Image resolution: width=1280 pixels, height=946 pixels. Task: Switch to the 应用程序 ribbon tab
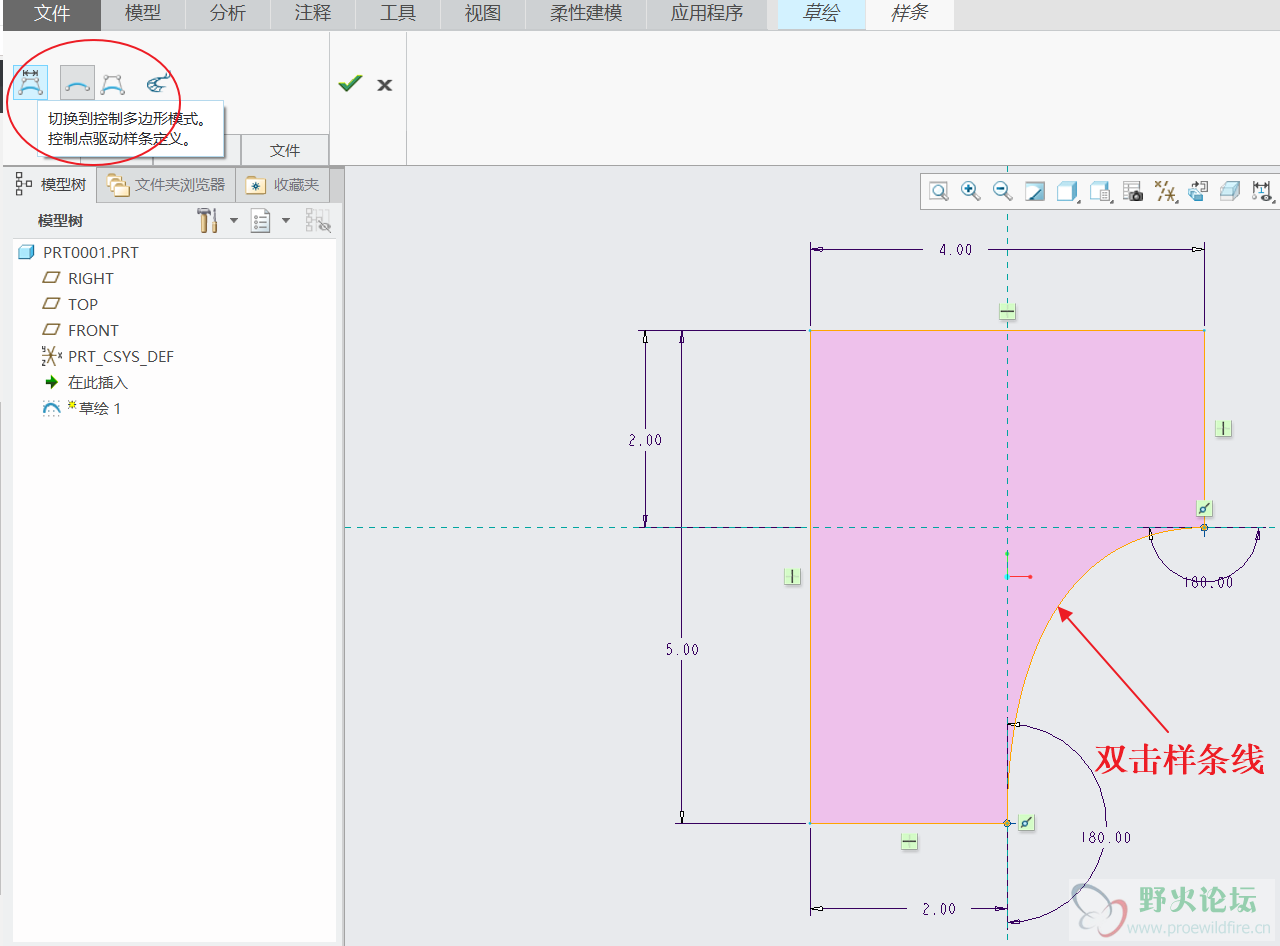[x=707, y=14]
